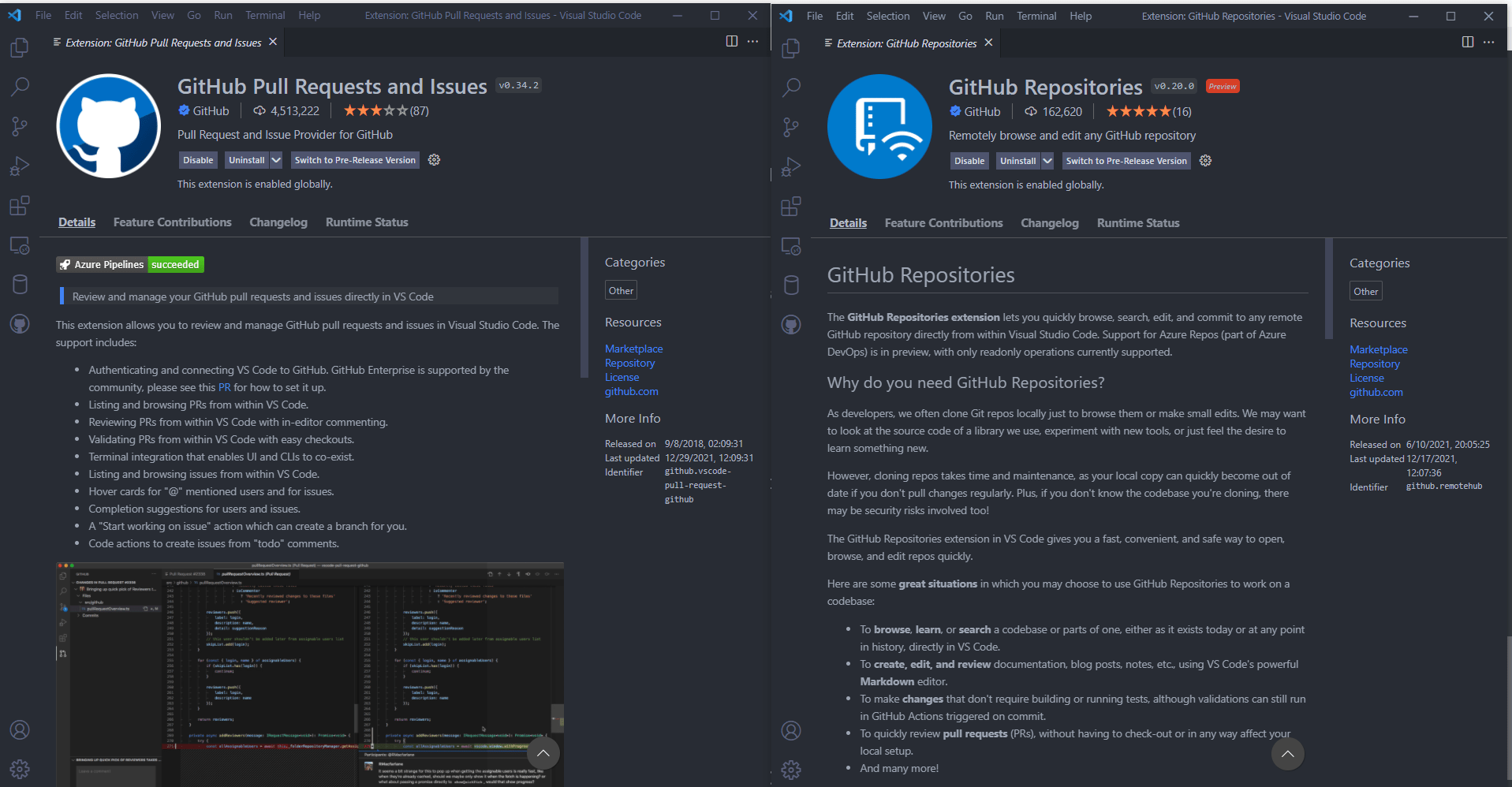Click scroll-to-top arrow in Pull Requests details

[543, 753]
